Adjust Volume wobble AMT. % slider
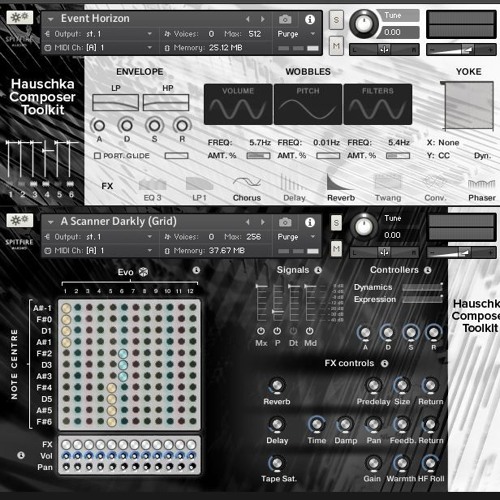The width and height of the screenshot is (500, 500). 258,156
